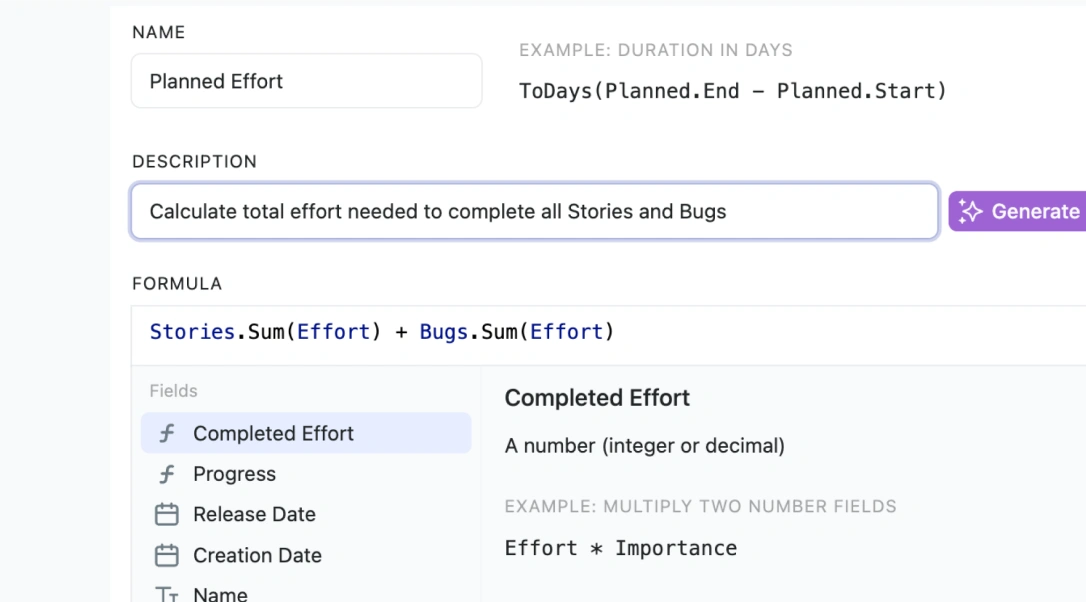
Task: Focus the Name input containing Planned Effort
Action: [306, 81]
